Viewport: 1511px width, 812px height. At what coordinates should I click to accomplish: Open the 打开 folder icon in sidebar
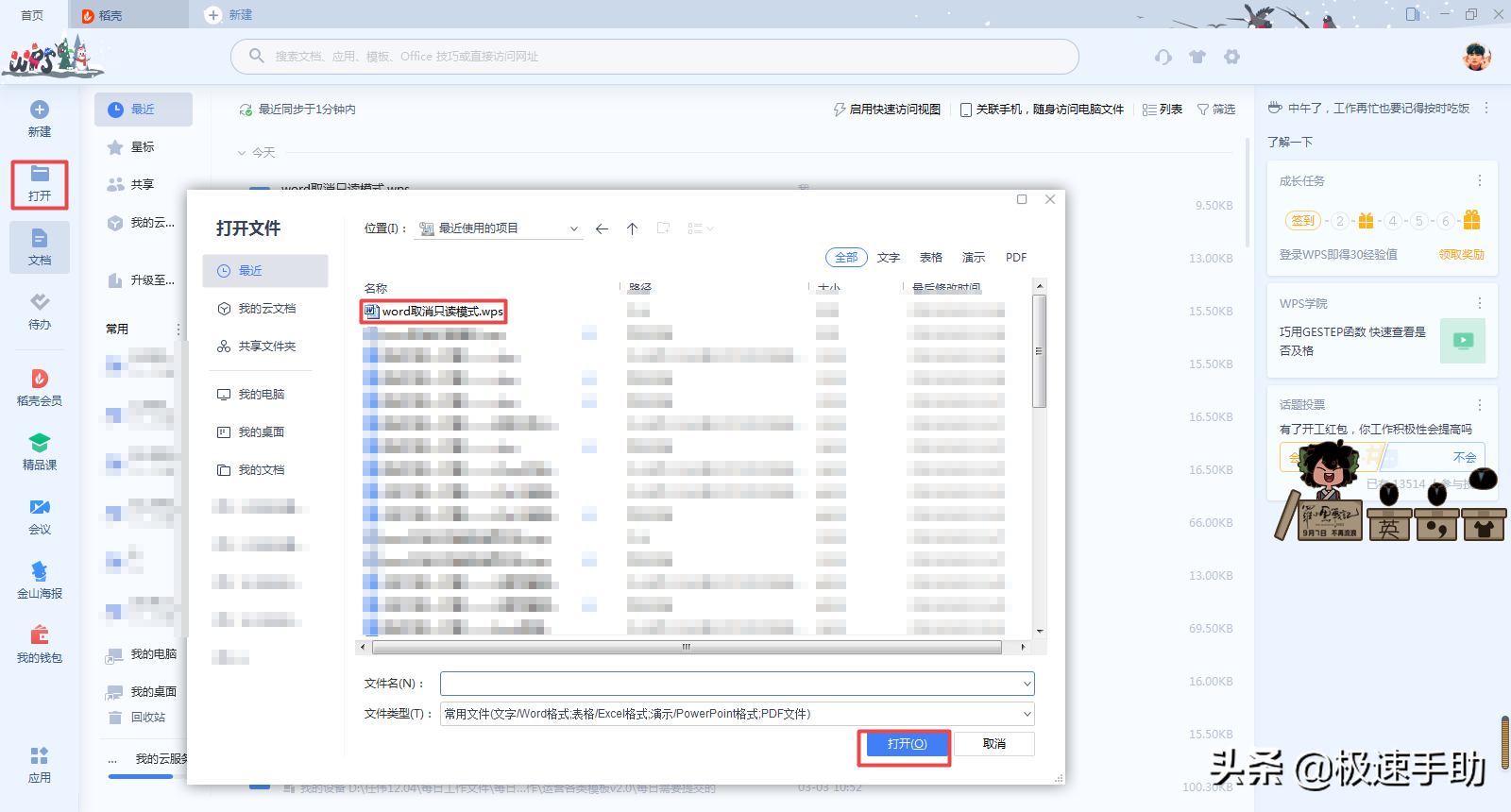(x=40, y=174)
